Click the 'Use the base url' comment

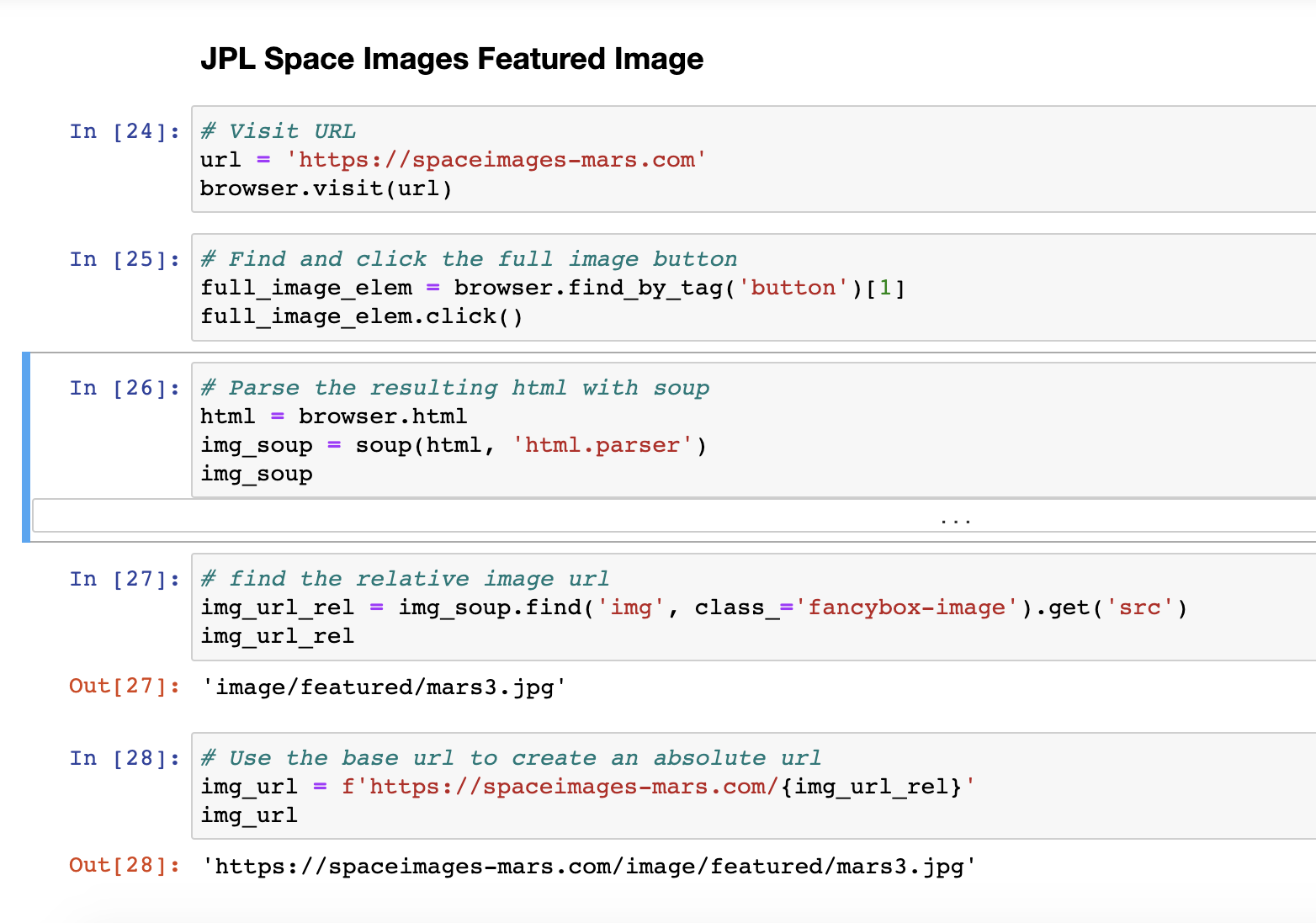tap(511, 758)
